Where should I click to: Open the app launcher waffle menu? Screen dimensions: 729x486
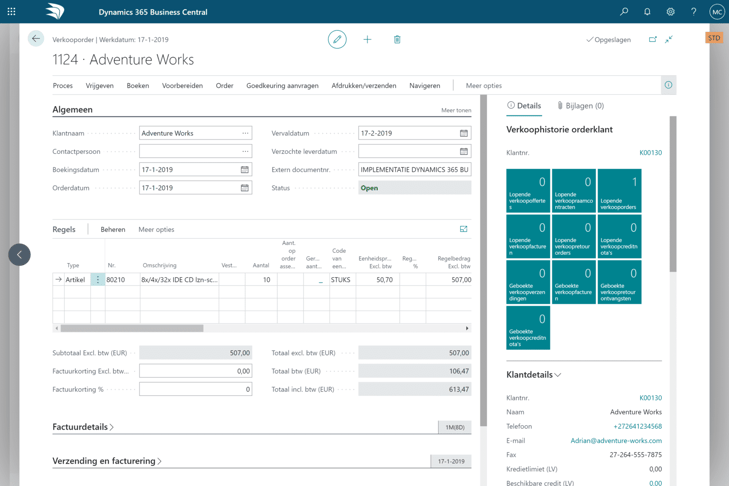(12, 12)
